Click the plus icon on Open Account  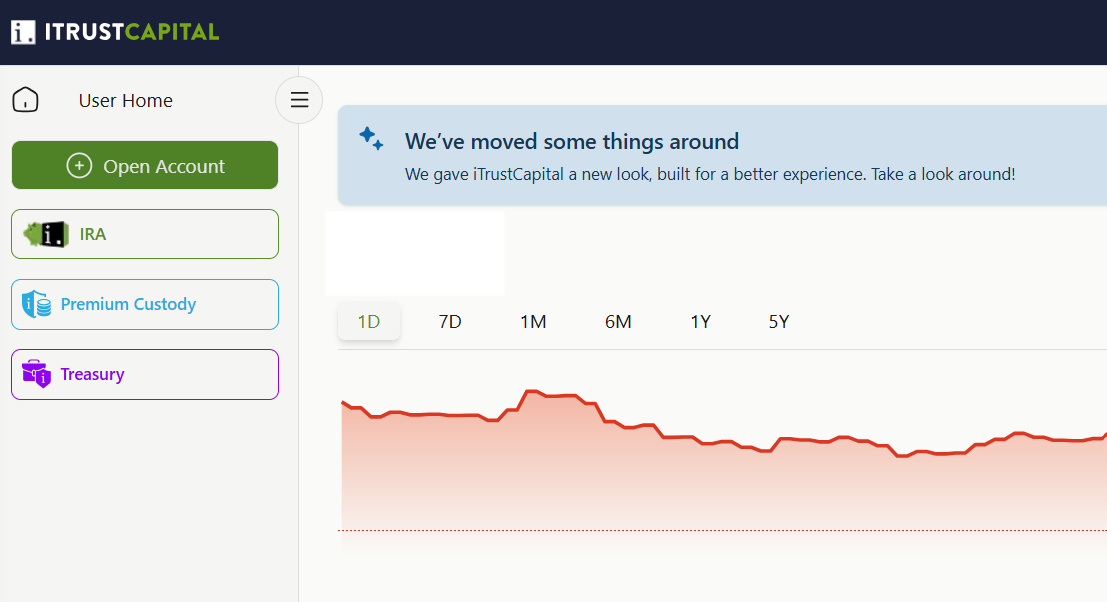(79, 166)
